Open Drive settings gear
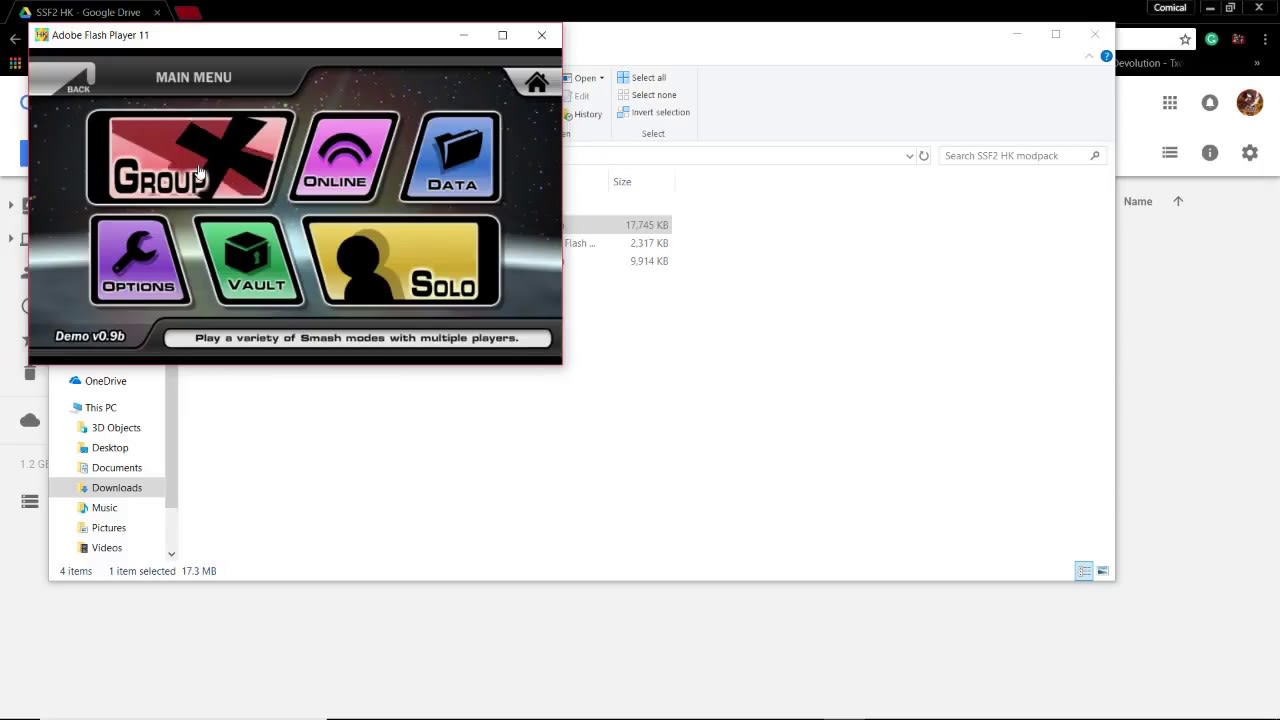The image size is (1280, 720). click(x=1250, y=153)
